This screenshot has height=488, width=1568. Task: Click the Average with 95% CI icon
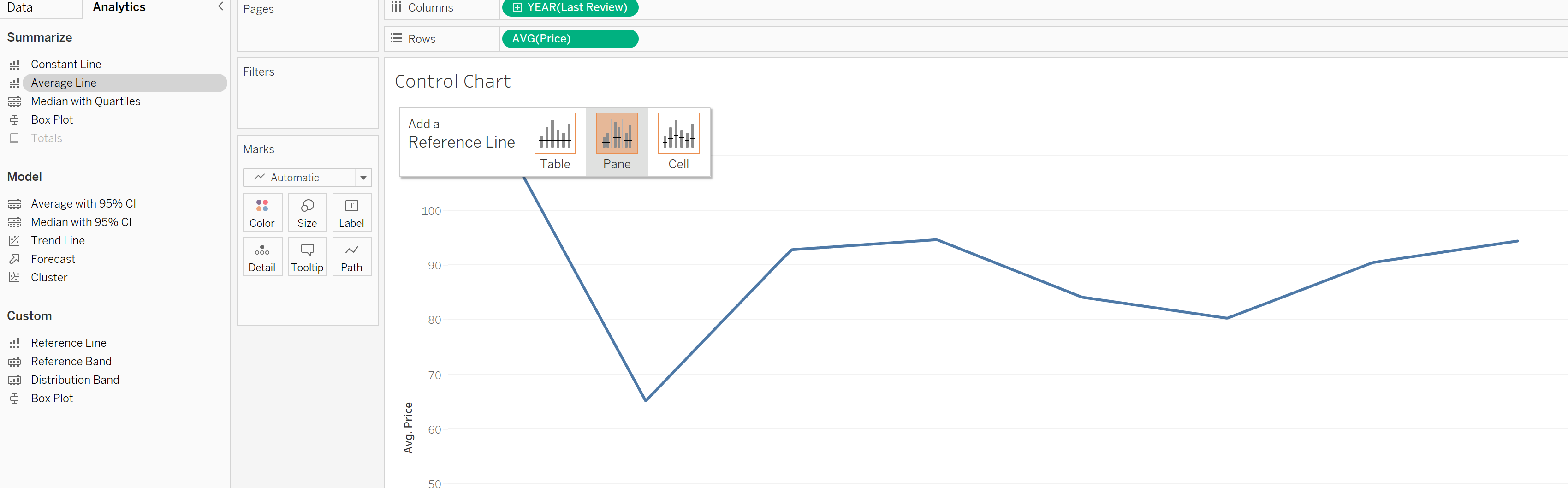(x=15, y=204)
